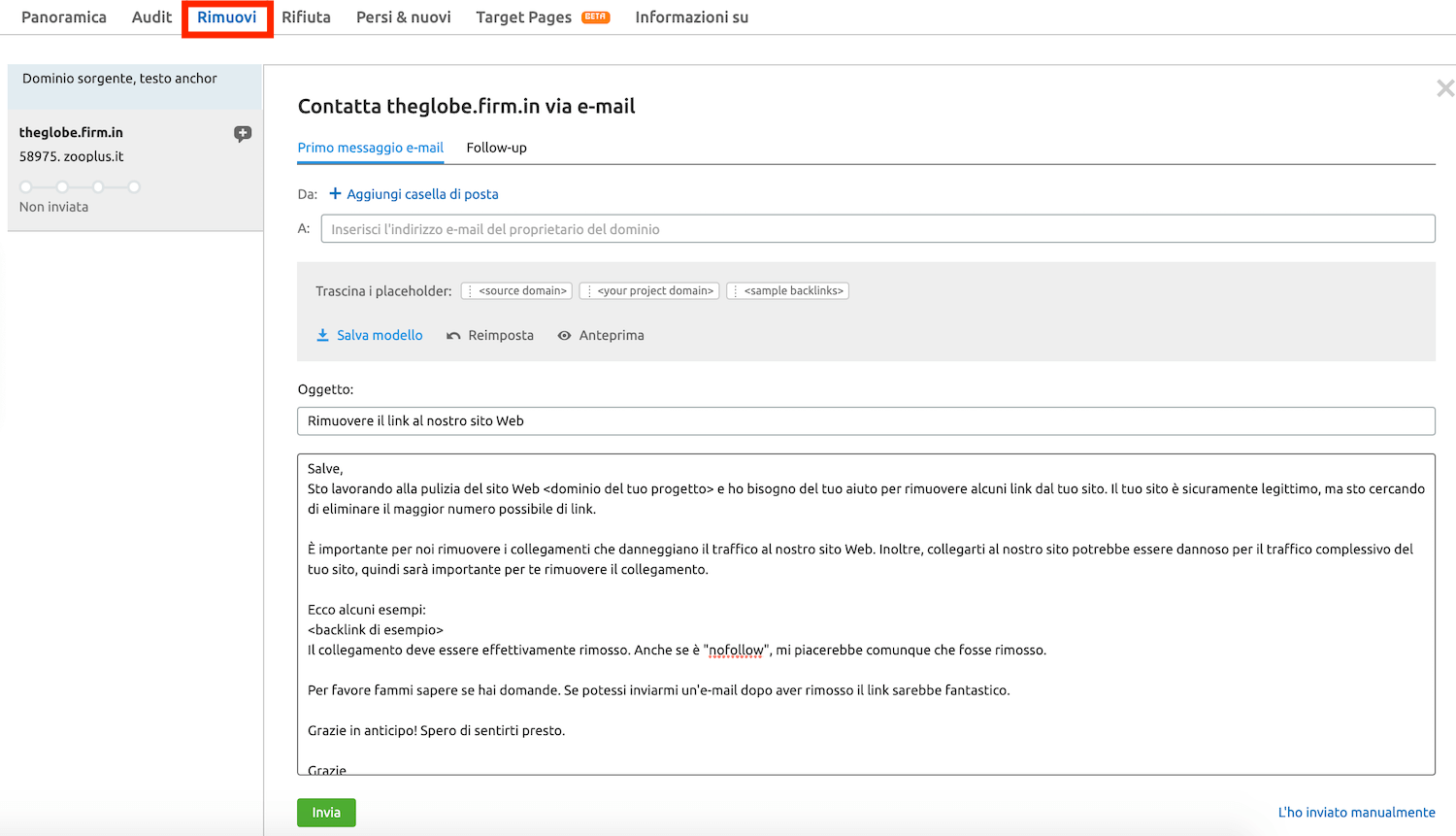The height and width of the screenshot is (836, 1456).
Task: Select the Rimuovi tab
Action: coord(227,17)
